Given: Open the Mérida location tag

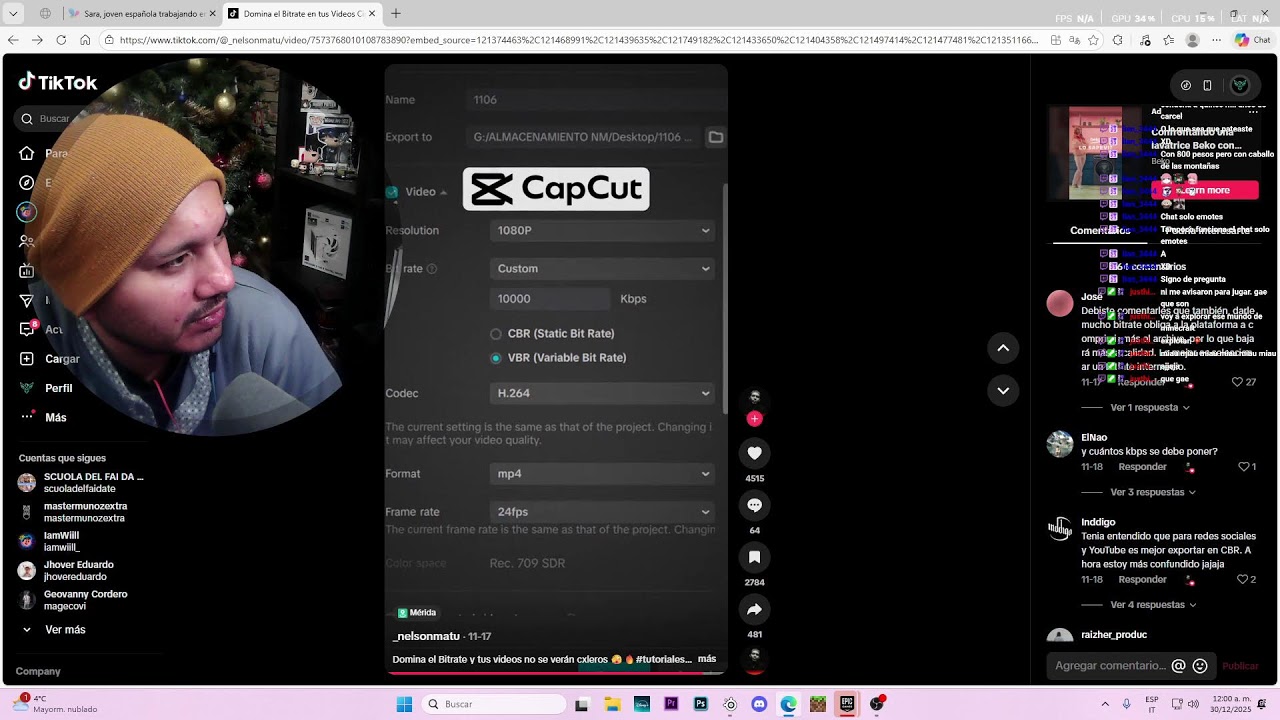Looking at the screenshot, I should [417, 613].
